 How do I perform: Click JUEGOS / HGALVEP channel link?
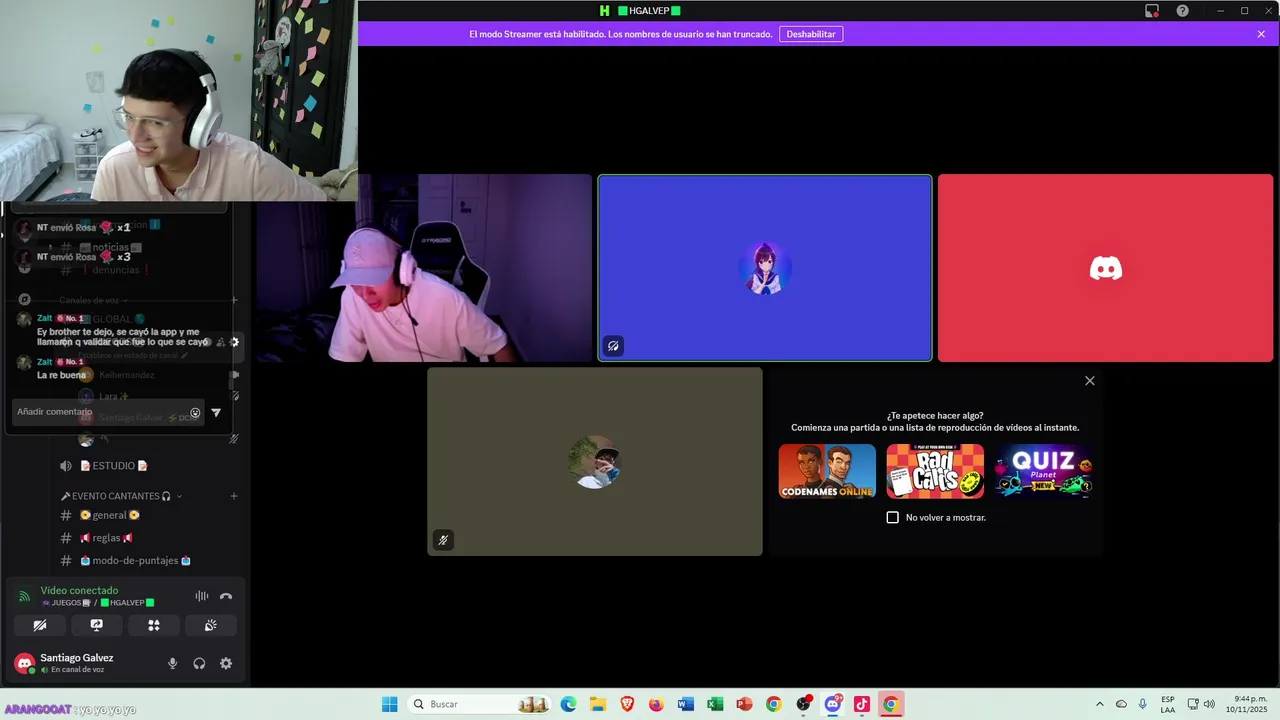click(x=98, y=603)
